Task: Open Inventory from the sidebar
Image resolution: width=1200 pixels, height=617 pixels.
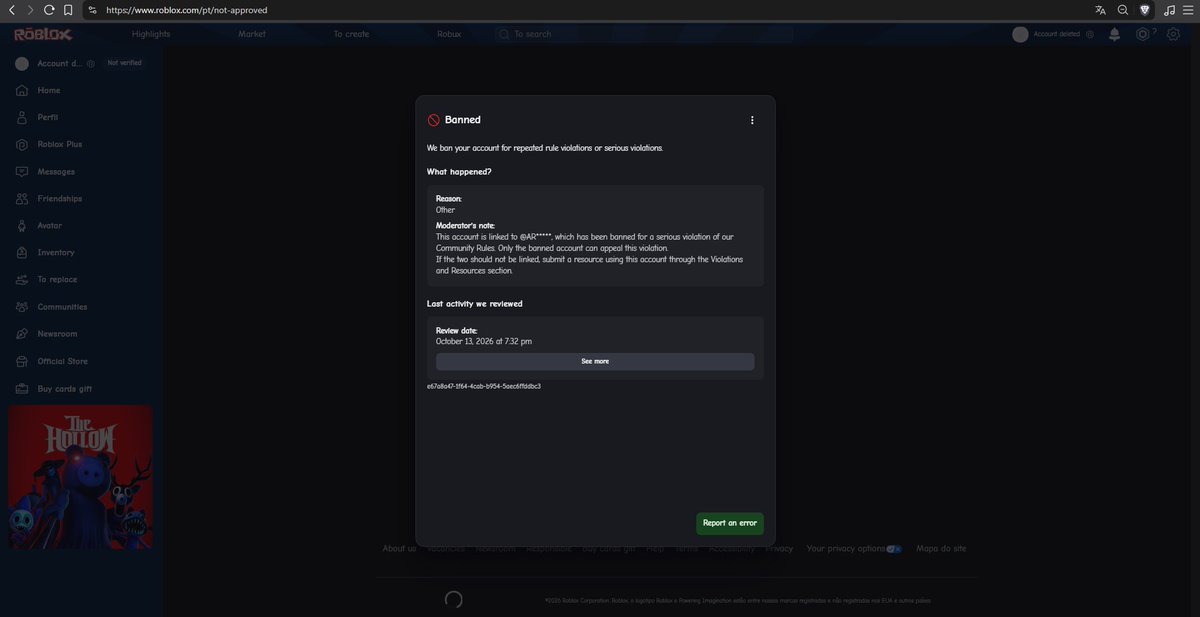Action: pyautogui.click(x=56, y=253)
